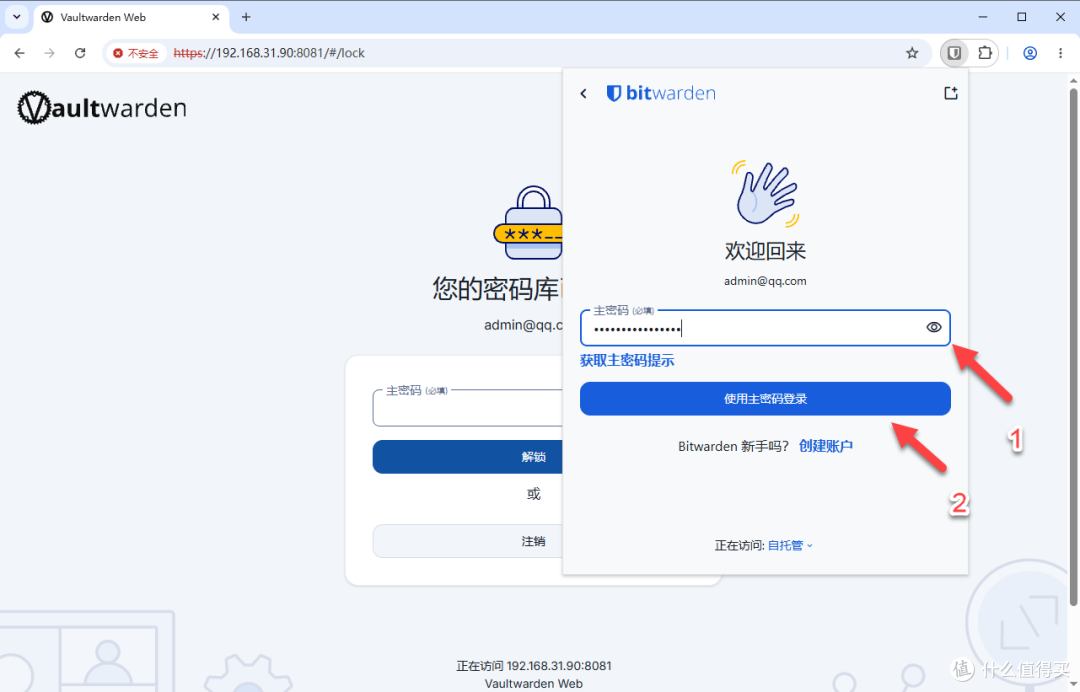Click admin@qq.com text in popup

765,281
